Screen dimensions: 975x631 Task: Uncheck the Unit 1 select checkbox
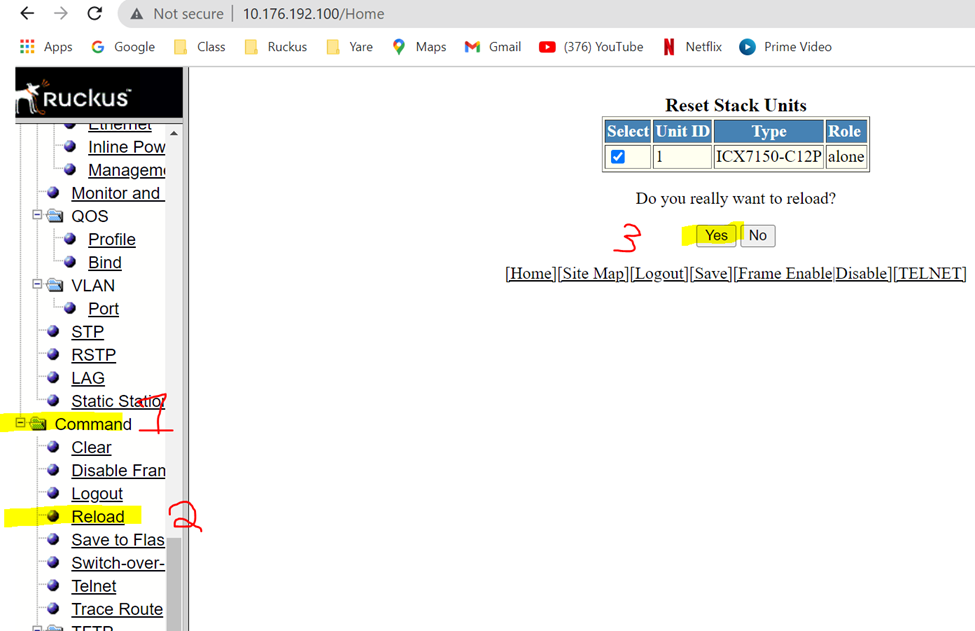(x=617, y=157)
